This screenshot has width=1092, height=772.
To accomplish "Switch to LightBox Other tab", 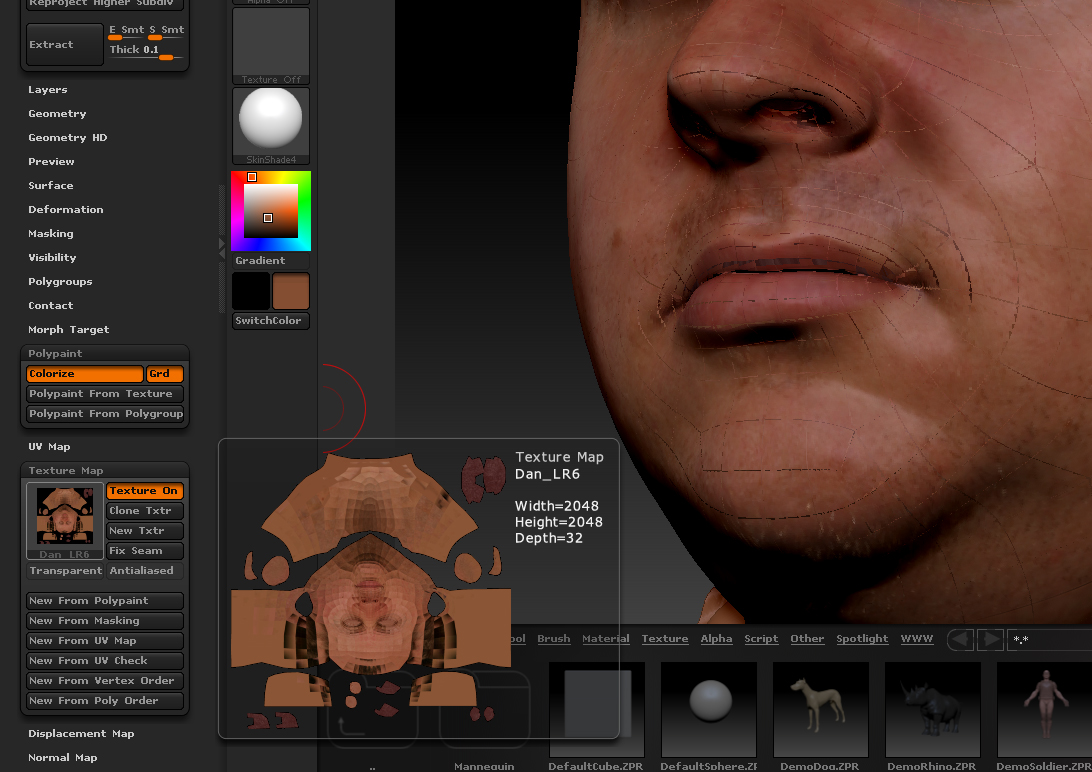I will coord(806,639).
